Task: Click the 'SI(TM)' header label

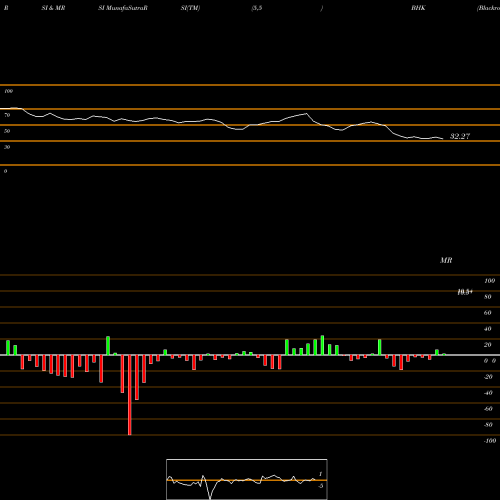Action: (x=190, y=8)
